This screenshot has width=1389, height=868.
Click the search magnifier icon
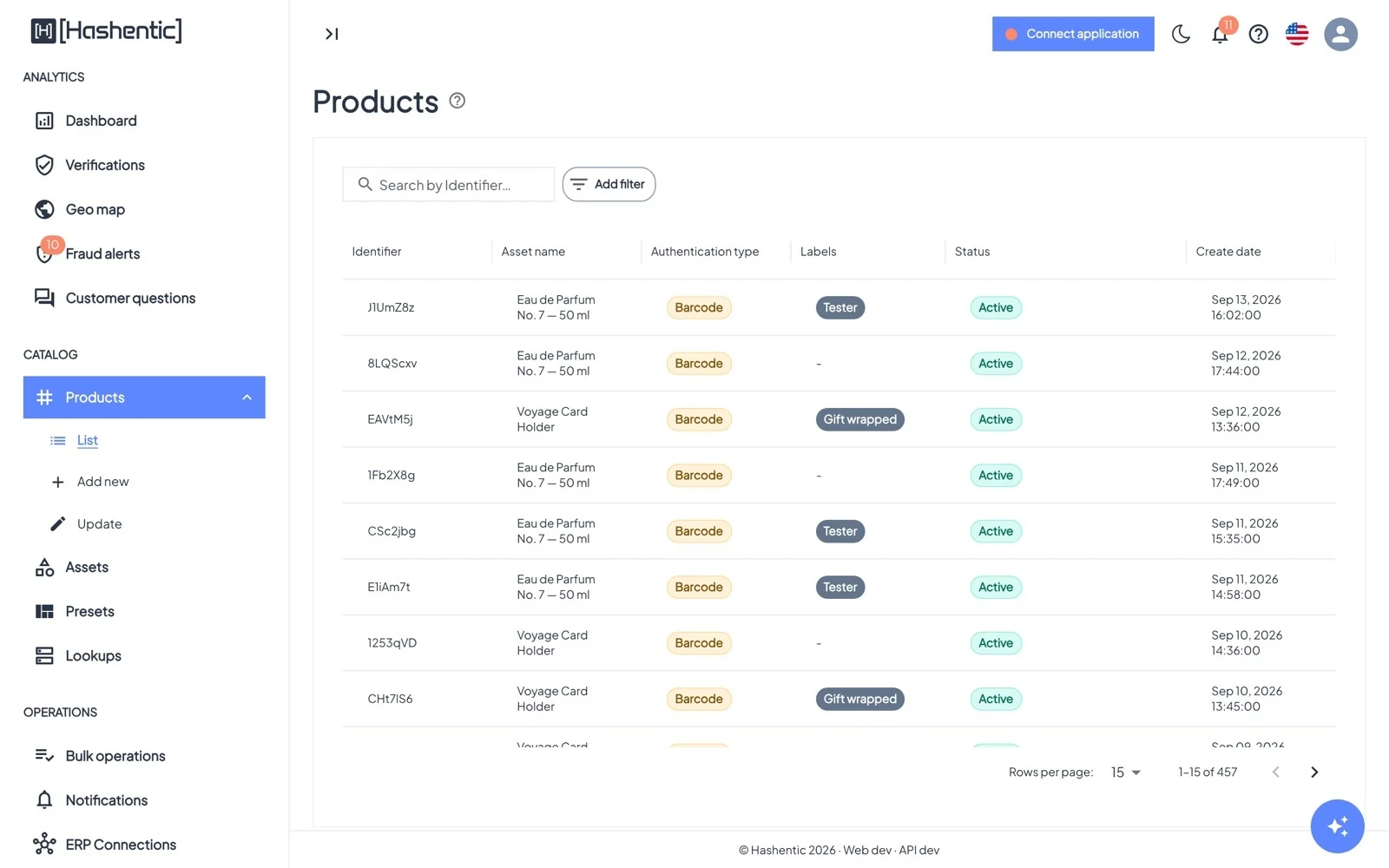coord(365,184)
